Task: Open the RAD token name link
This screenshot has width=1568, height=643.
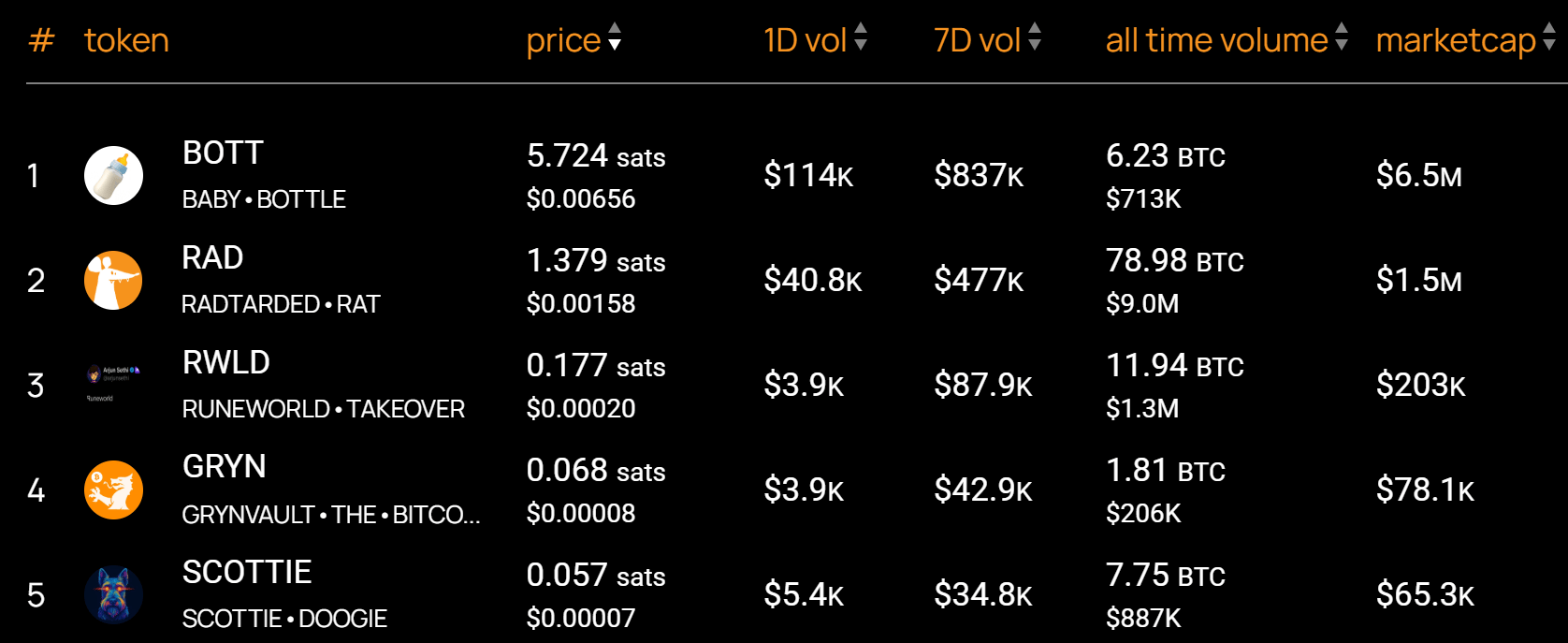Action: click(212, 257)
